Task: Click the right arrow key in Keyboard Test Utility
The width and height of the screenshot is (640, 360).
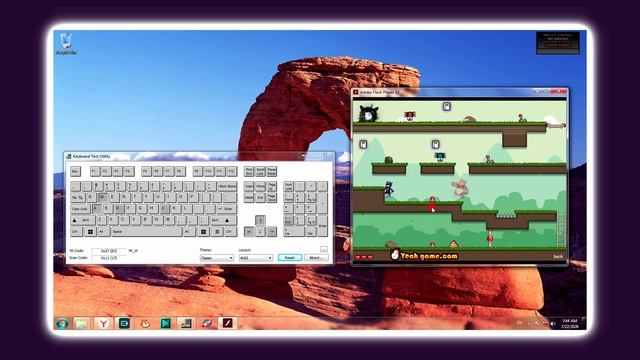Action: tap(272, 231)
